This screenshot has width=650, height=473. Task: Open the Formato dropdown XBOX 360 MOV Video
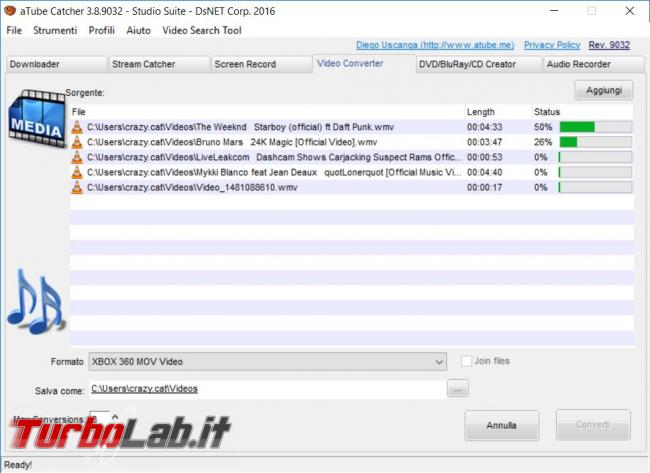pos(268,361)
